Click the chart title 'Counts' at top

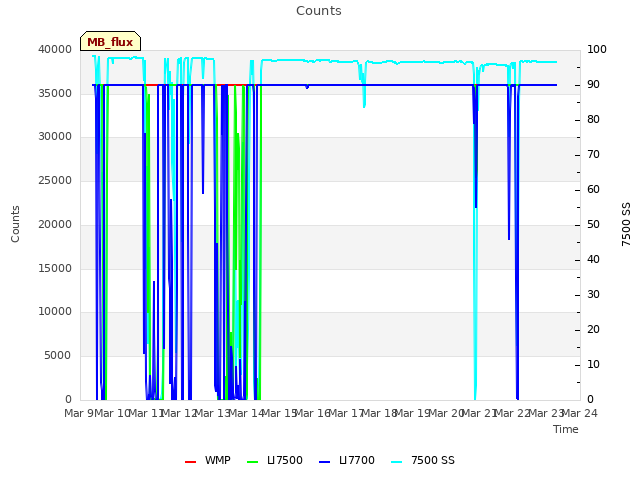pos(319,11)
